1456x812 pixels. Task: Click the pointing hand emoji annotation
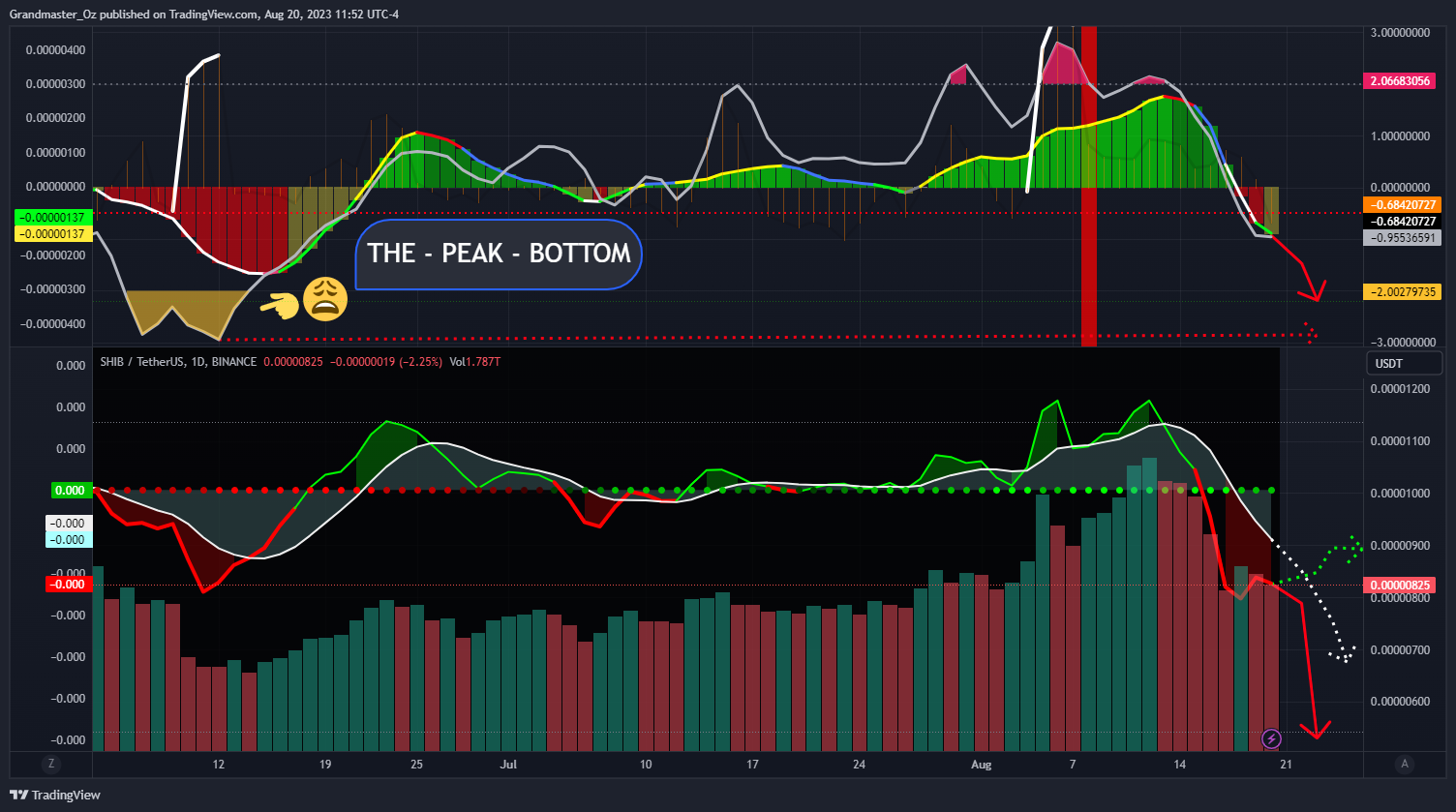tap(279, 306)
